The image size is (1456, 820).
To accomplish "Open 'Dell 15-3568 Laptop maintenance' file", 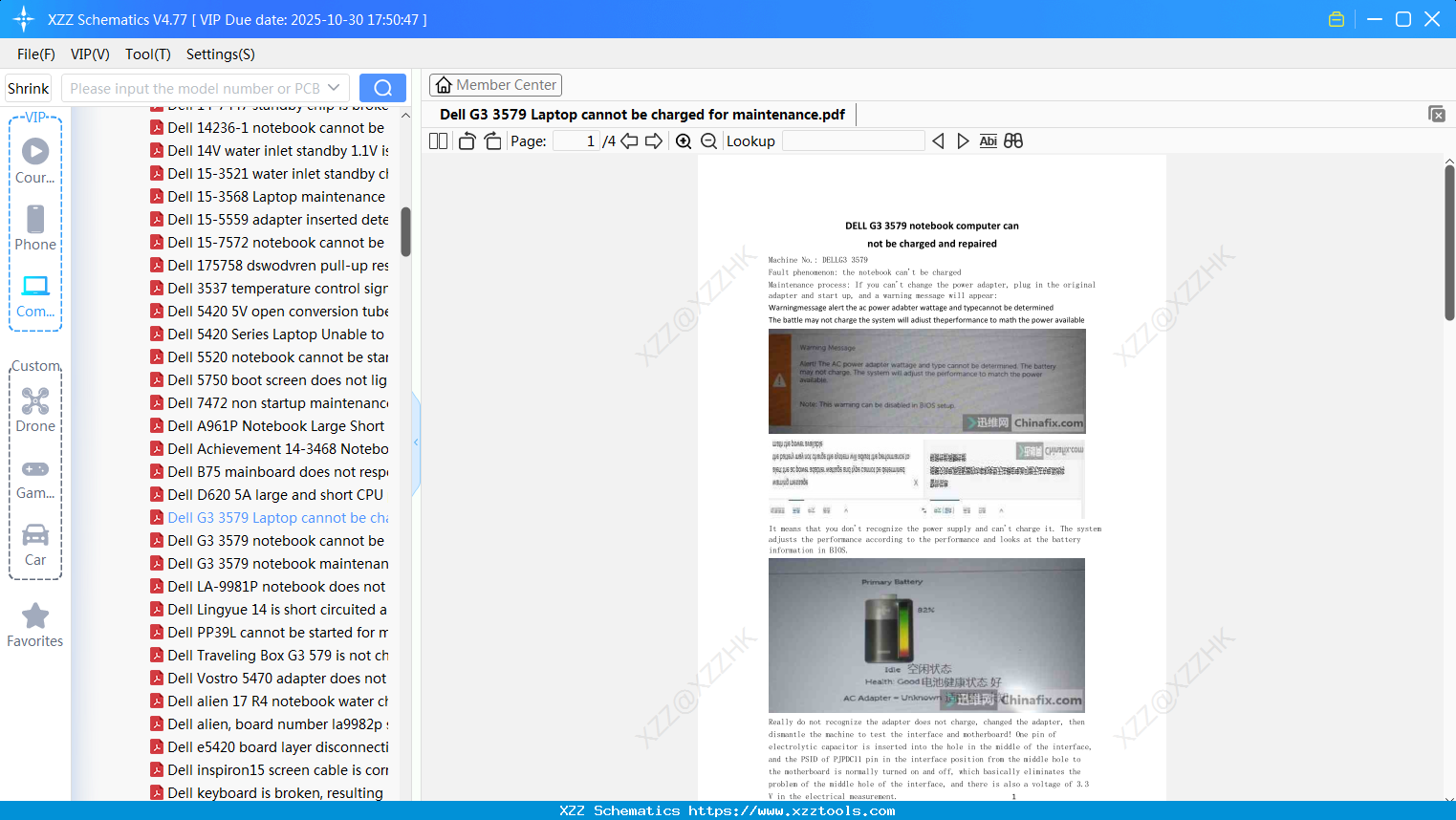I will [x=276, y=197].
